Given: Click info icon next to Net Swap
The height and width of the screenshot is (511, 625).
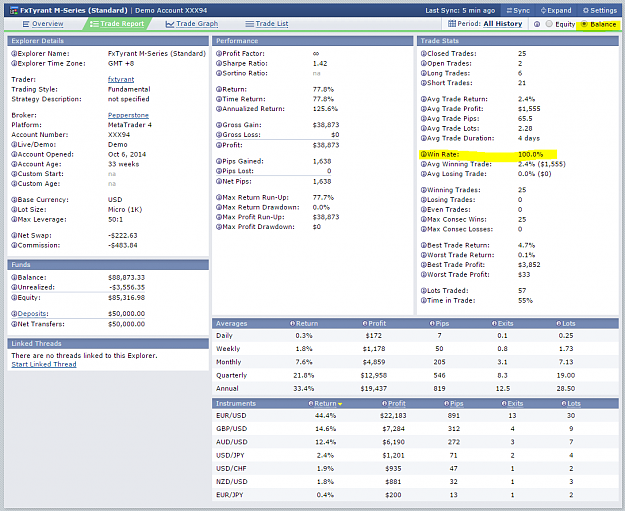Looking at the screenshot, I should (14, 236).
